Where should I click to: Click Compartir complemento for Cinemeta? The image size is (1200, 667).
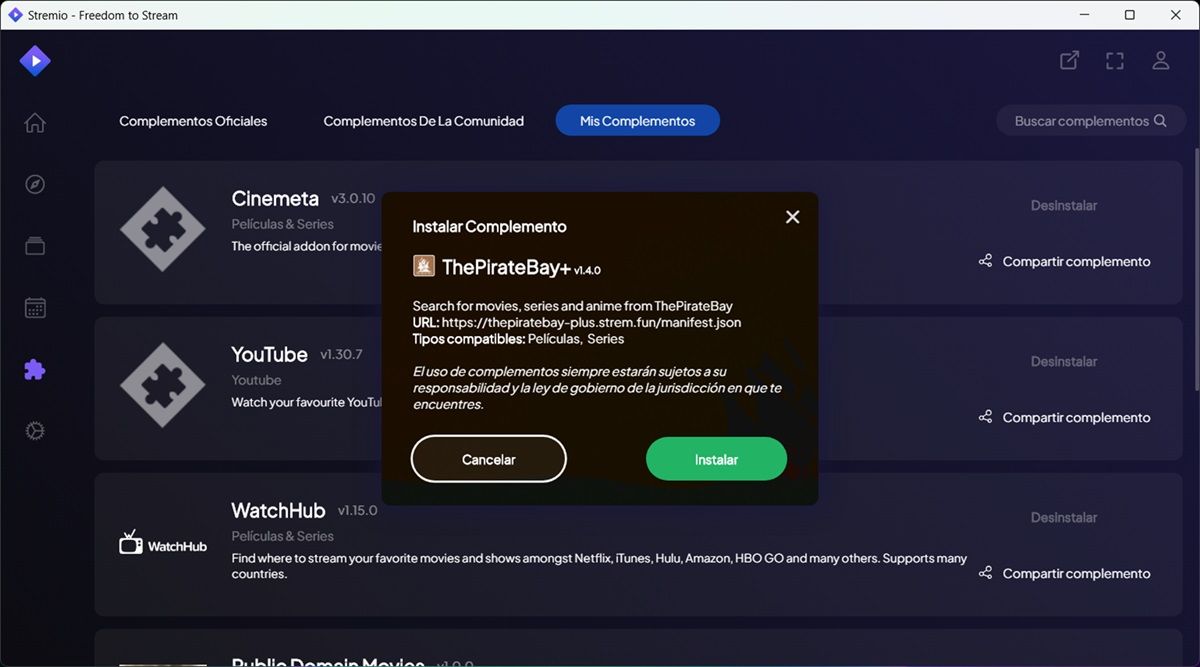pos(1076,261)
